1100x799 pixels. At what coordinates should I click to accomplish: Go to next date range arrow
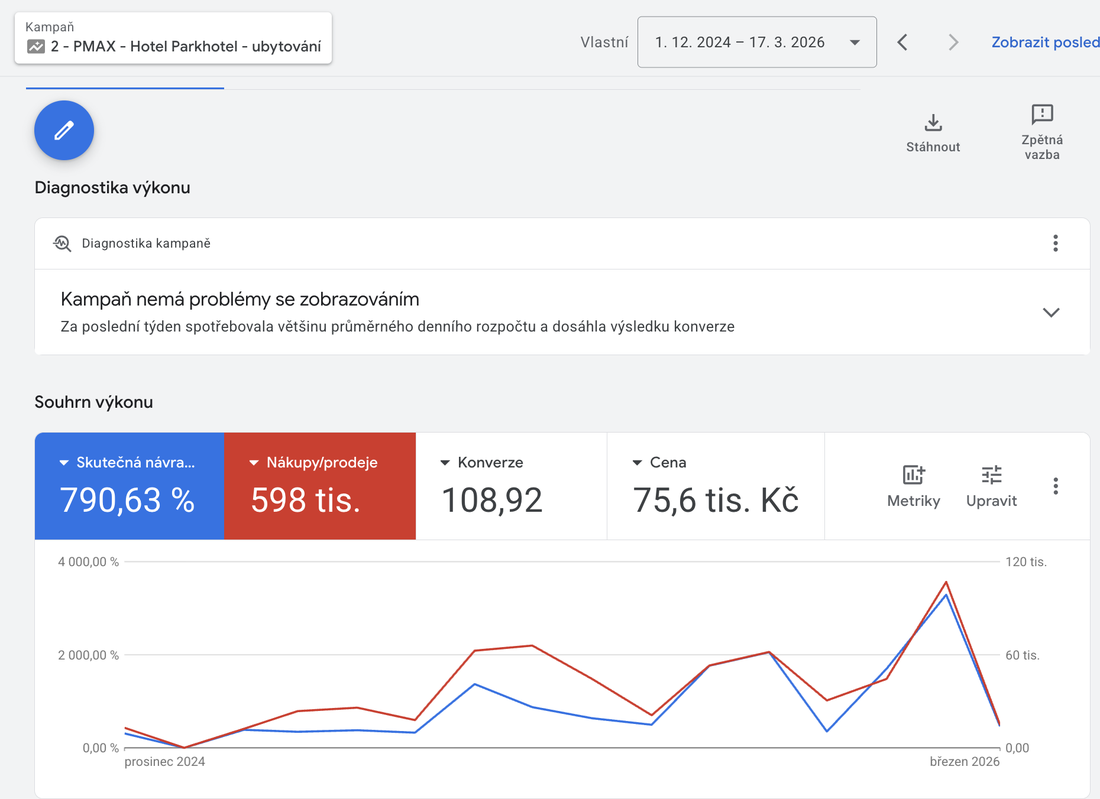coord(953,42)
